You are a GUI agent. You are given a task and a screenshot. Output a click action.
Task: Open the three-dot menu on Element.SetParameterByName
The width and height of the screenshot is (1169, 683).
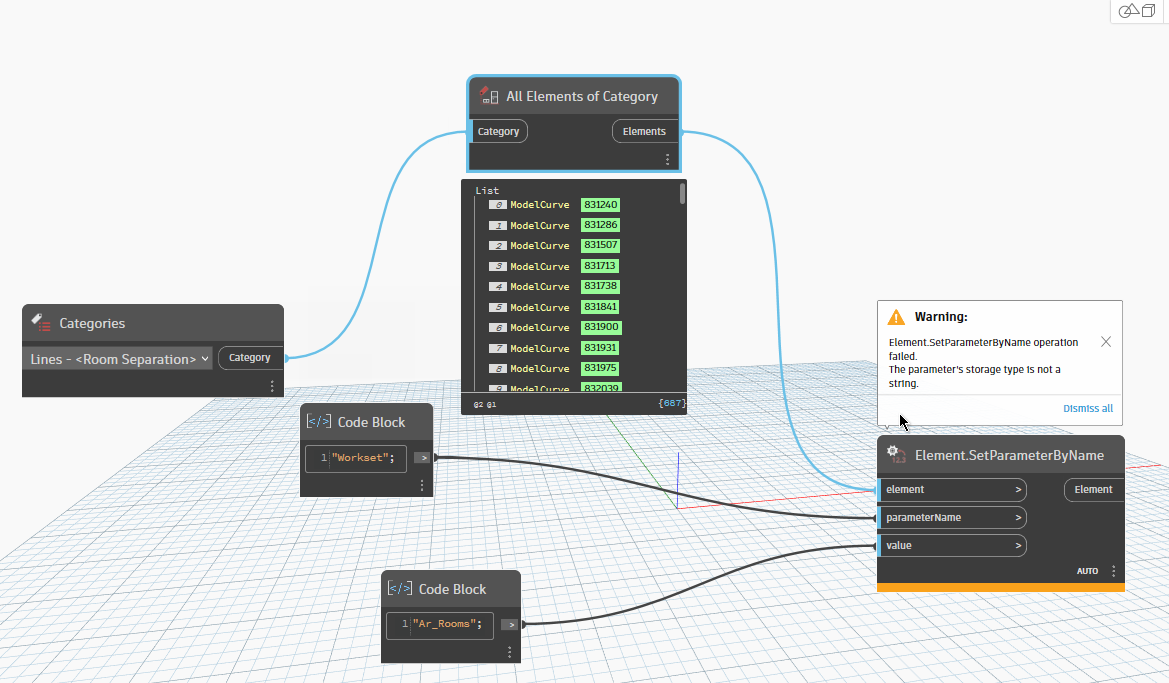click(x=1113, y=570)
